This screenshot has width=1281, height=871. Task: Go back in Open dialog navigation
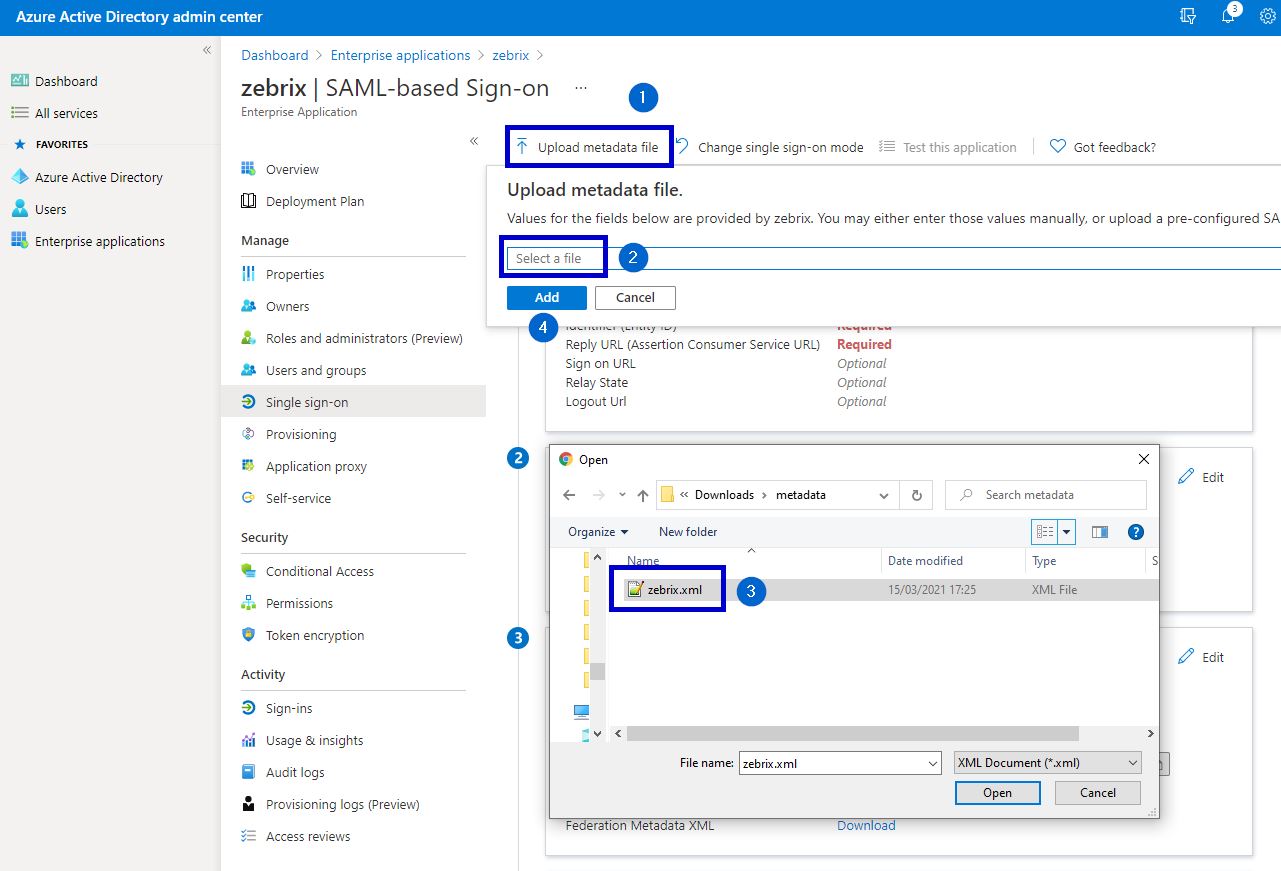[569, 495]
